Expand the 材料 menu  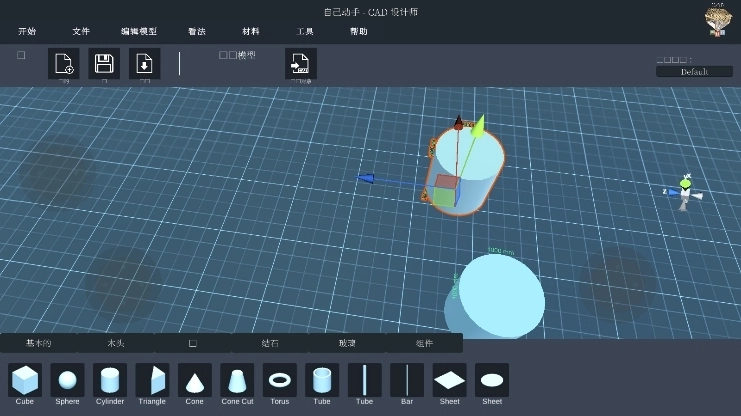[251, 32]
